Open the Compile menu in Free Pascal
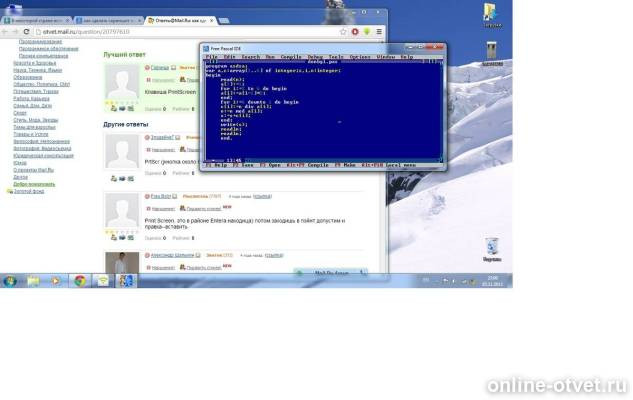 (291, 57)
